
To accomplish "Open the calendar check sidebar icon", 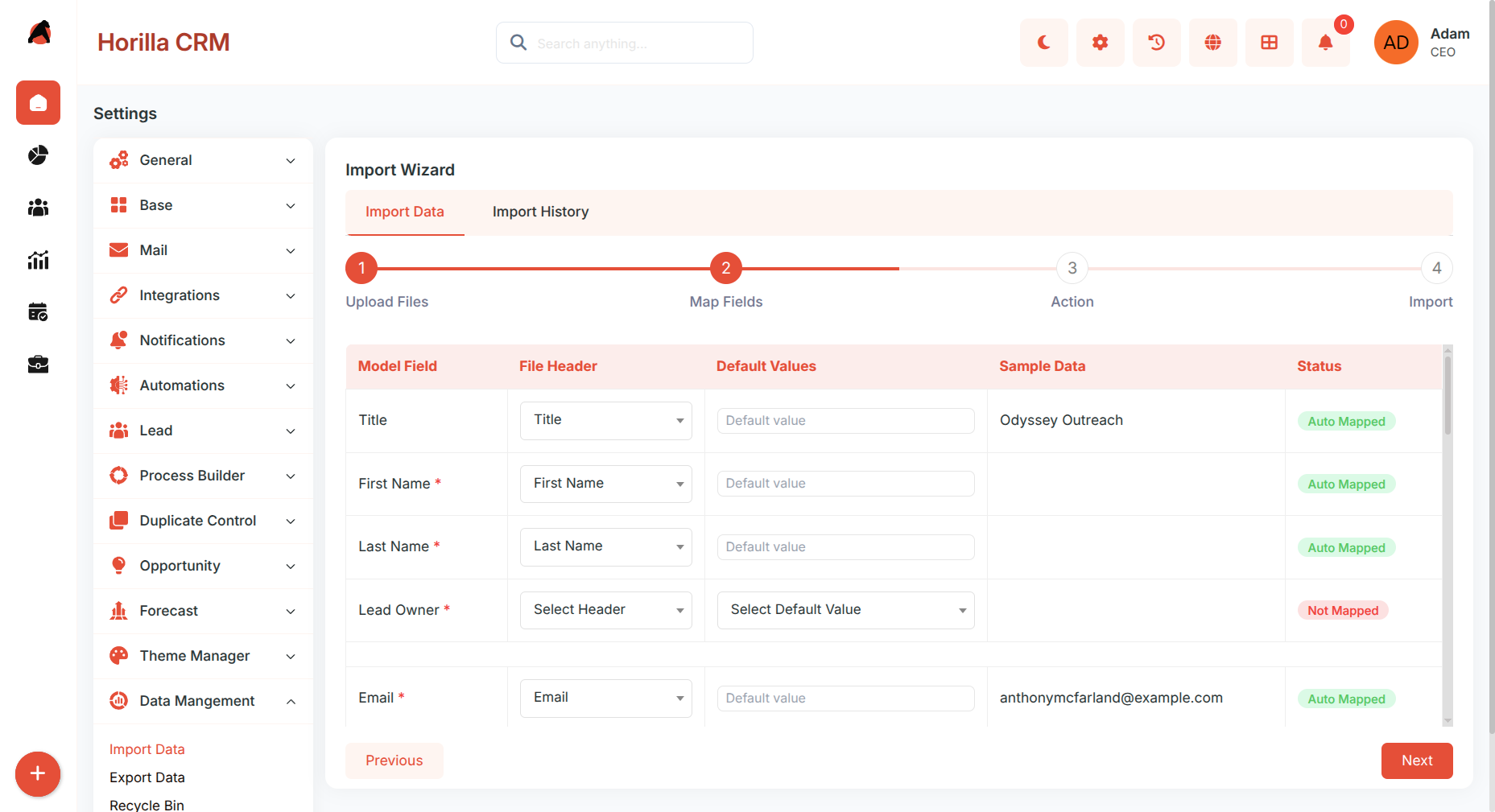I will click(38, 312).
